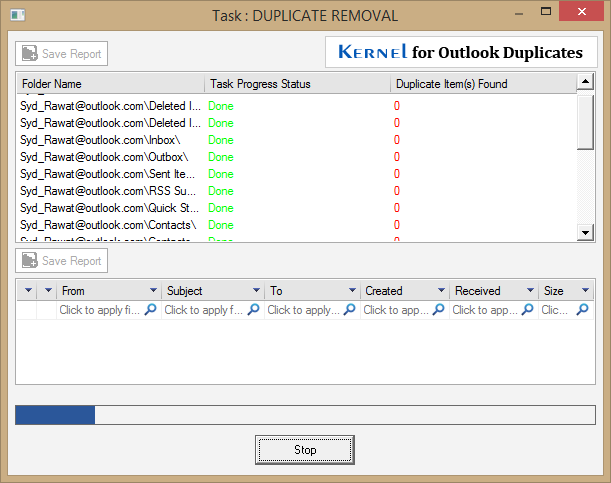
Task: Click the Subject filter magnifier icon
Action: (254, 309)
